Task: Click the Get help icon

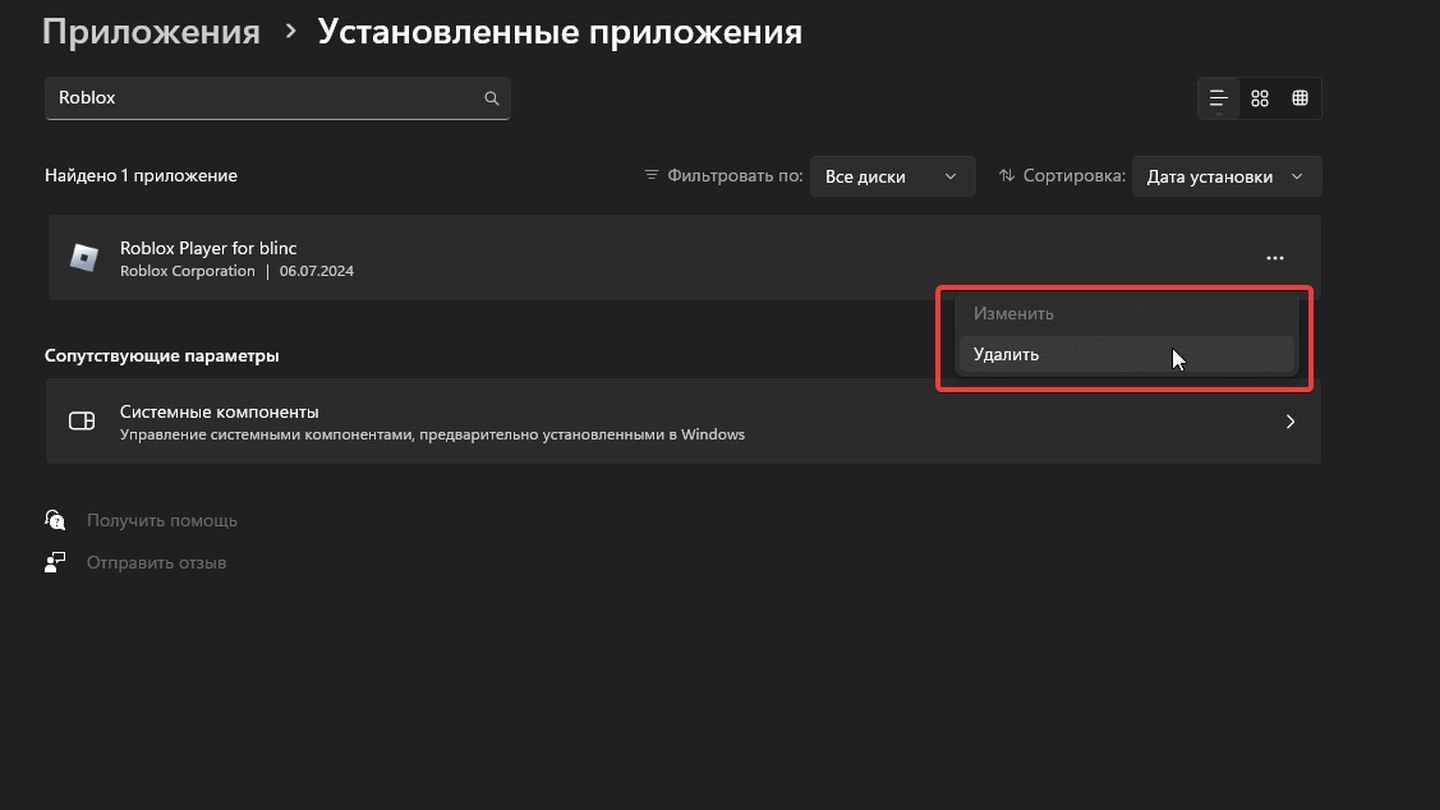Action: (55, 520)
